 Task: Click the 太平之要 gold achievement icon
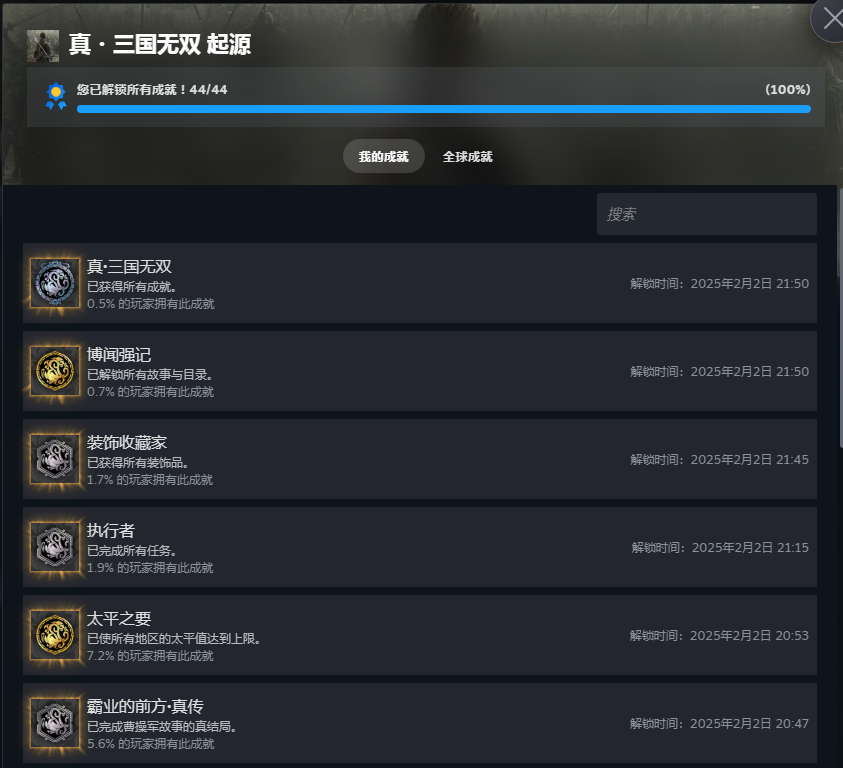pos(55,635)
